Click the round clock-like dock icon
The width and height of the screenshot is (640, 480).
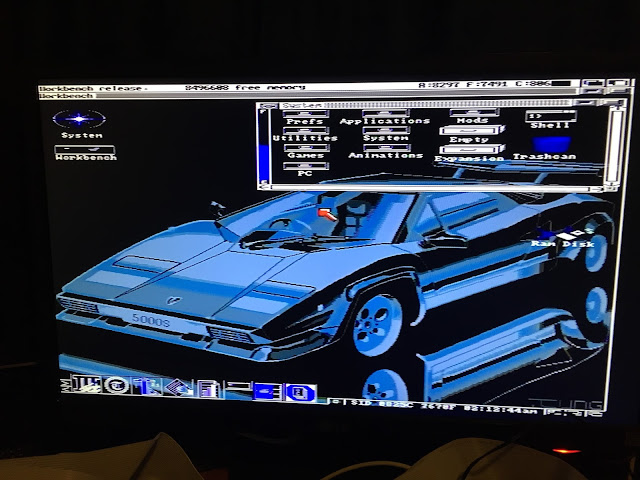tap(116, 385)
